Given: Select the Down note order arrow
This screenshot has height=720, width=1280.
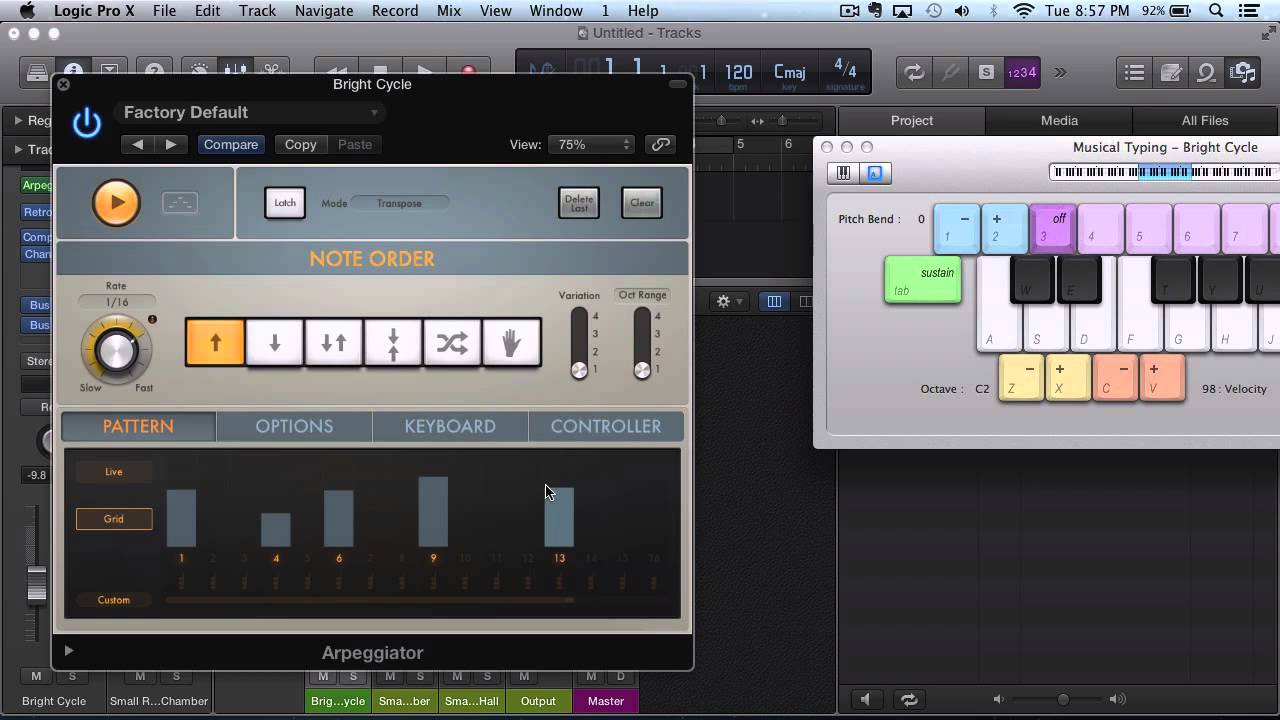Looking at the screenshot, I should (275, 343).
